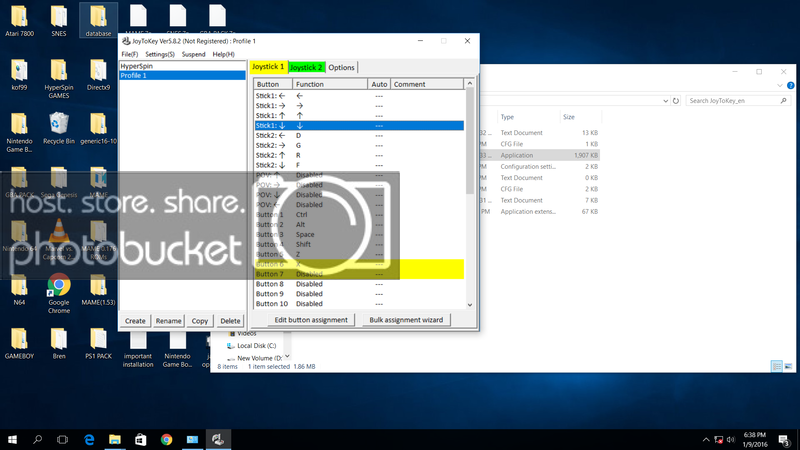Click the Windows Start button

pos(14,439)
